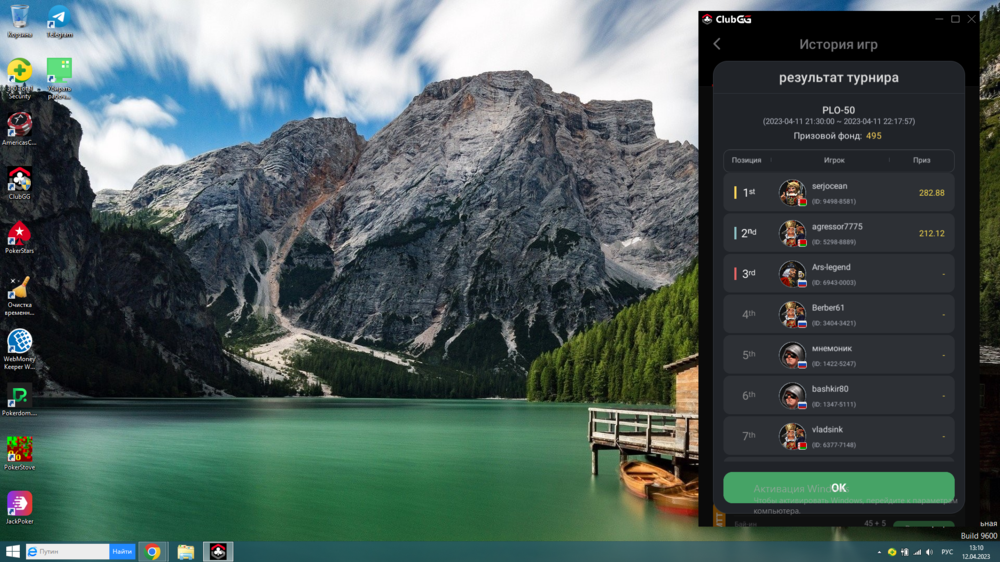This screenshot has width=1000, height=562.
Task: Open the ClubGG desktop shortcut
Action: (19, 180)
